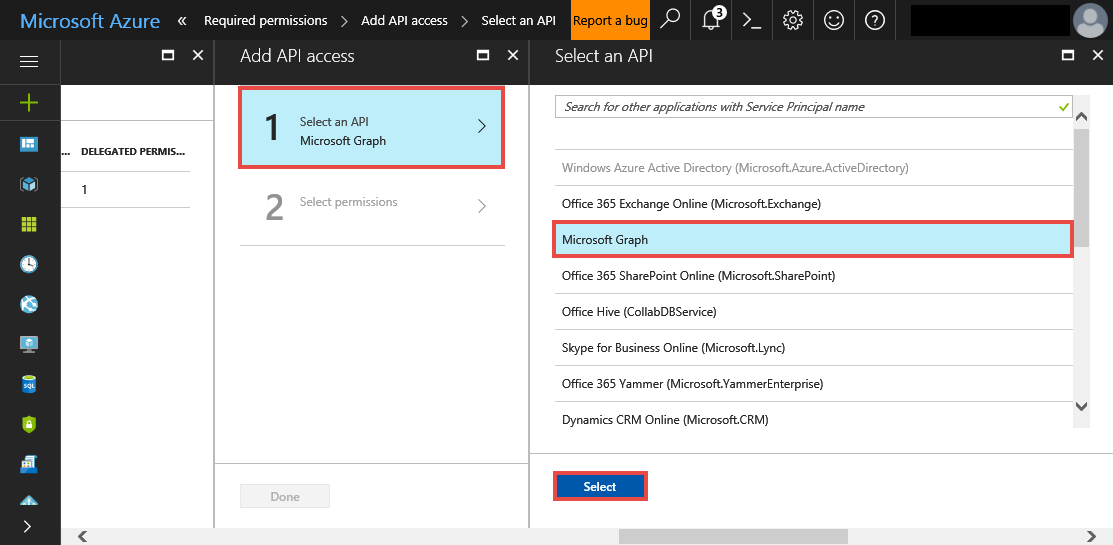The height and width of the screenshot is (545, 1113).
Task: Open the Cloud Shell console icon
Action: pos(752,20)
